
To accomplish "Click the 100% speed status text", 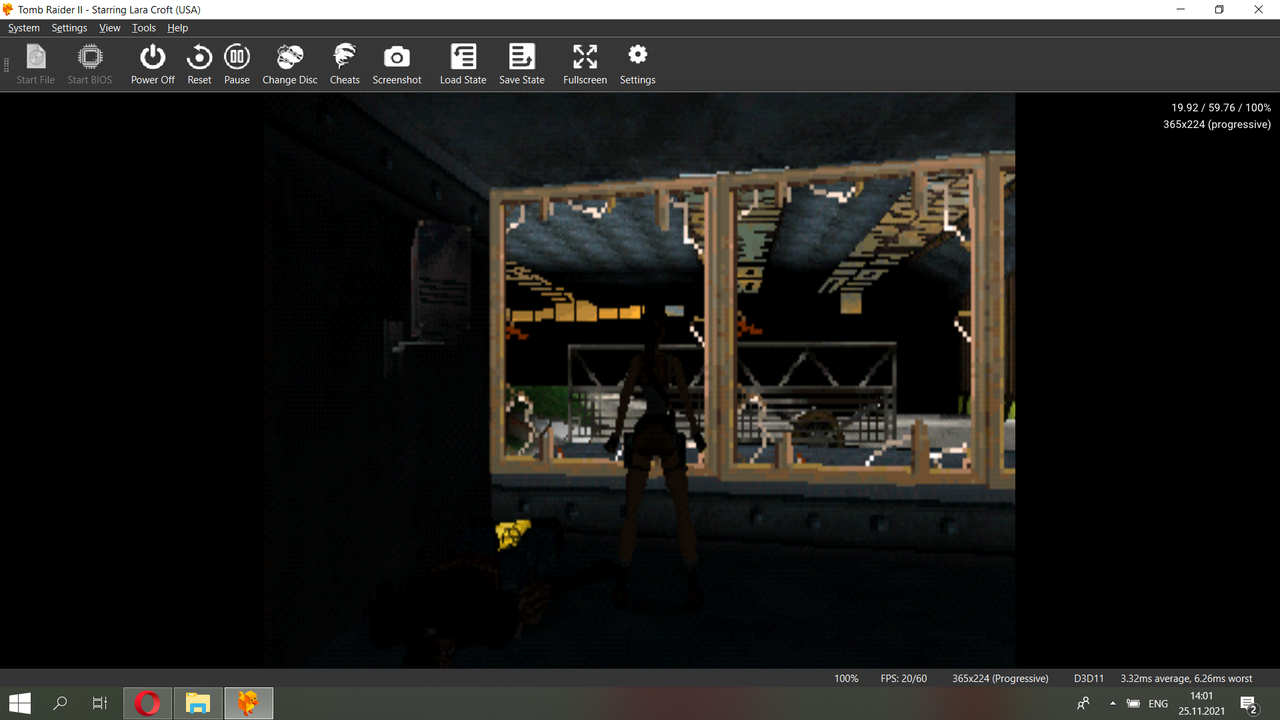I will [x=846, y=678].
